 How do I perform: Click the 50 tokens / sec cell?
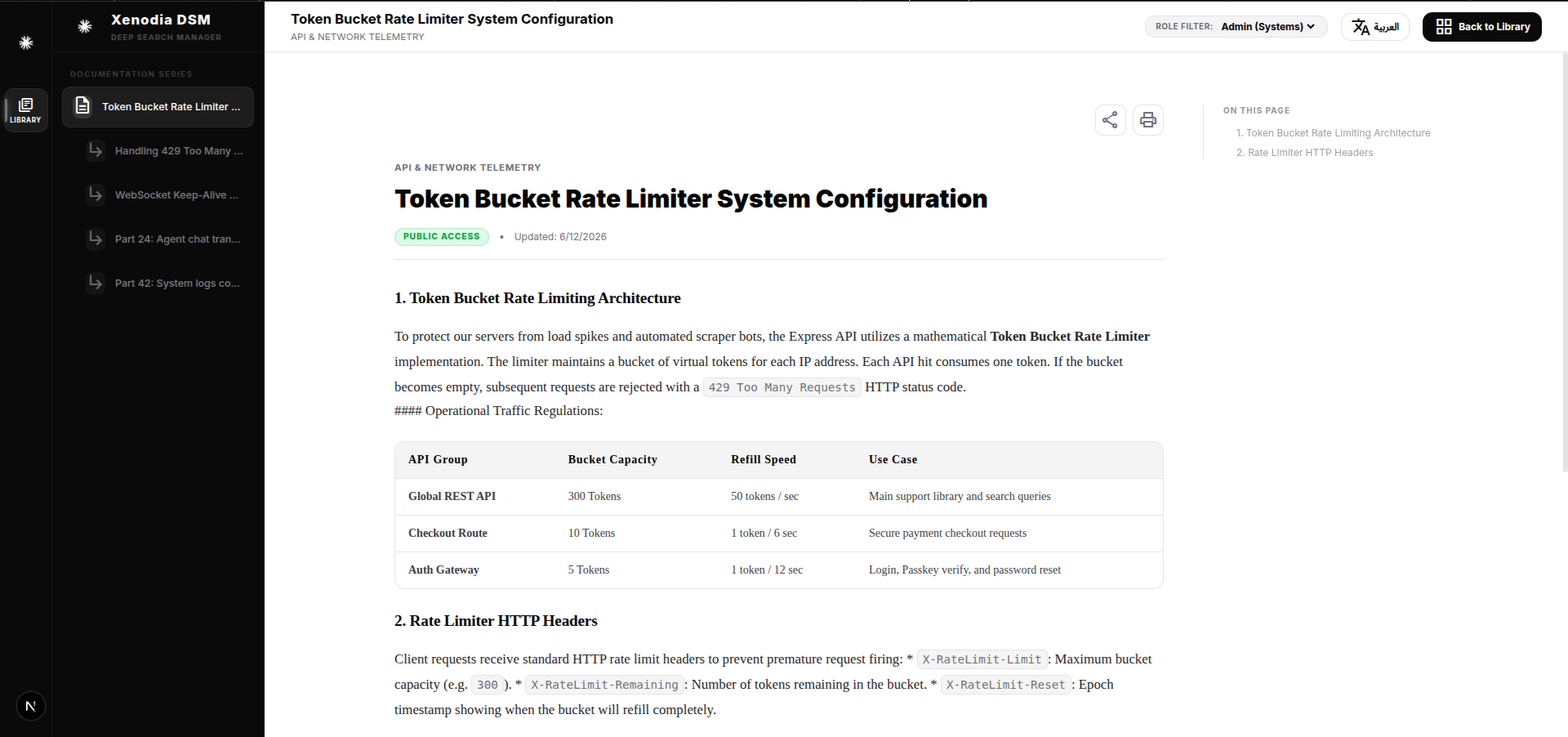(x=764, y=497)
